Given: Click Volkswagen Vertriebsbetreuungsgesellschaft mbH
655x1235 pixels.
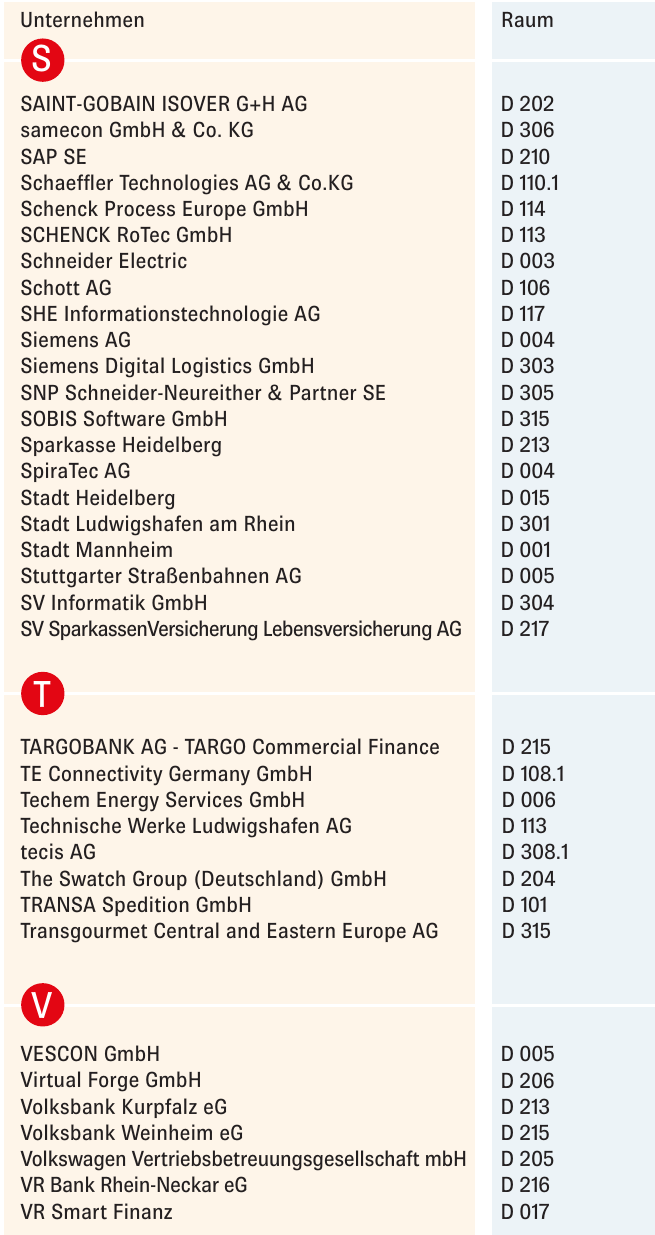Looking at the screenshot, I should tap(243, 1159).
